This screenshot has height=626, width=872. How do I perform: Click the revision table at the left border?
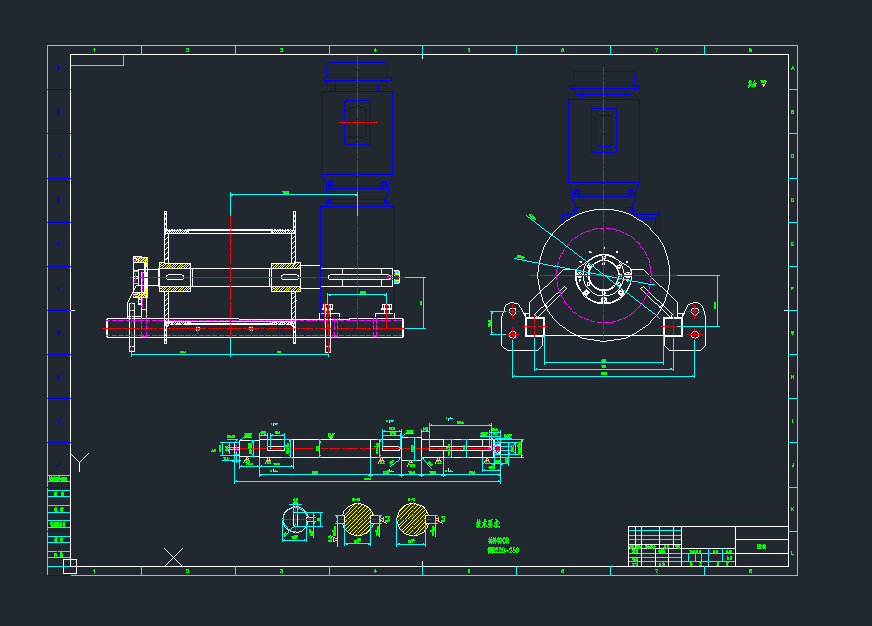tap(59, 517)
